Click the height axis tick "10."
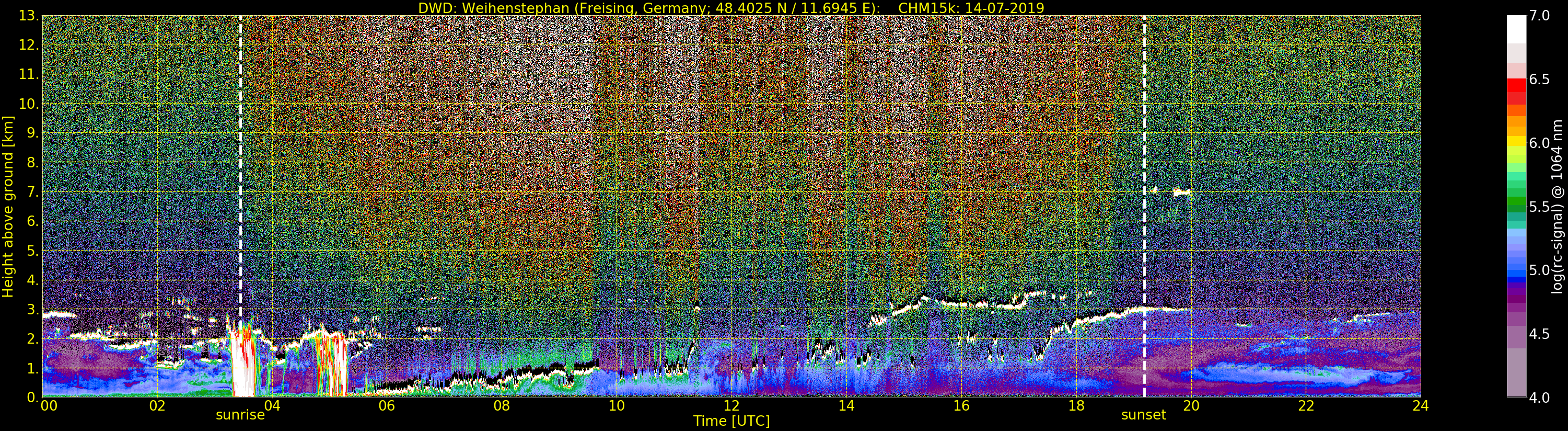 (x=29, y=104)
